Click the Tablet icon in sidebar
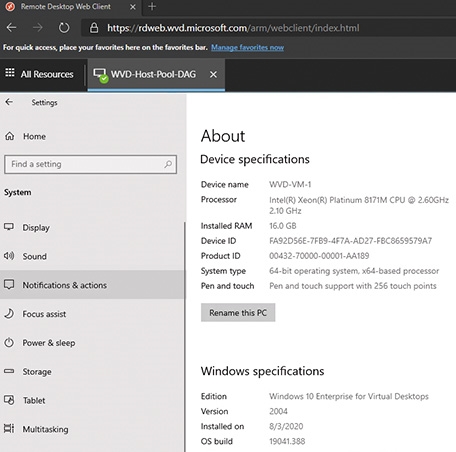 (x=9, y=400)
